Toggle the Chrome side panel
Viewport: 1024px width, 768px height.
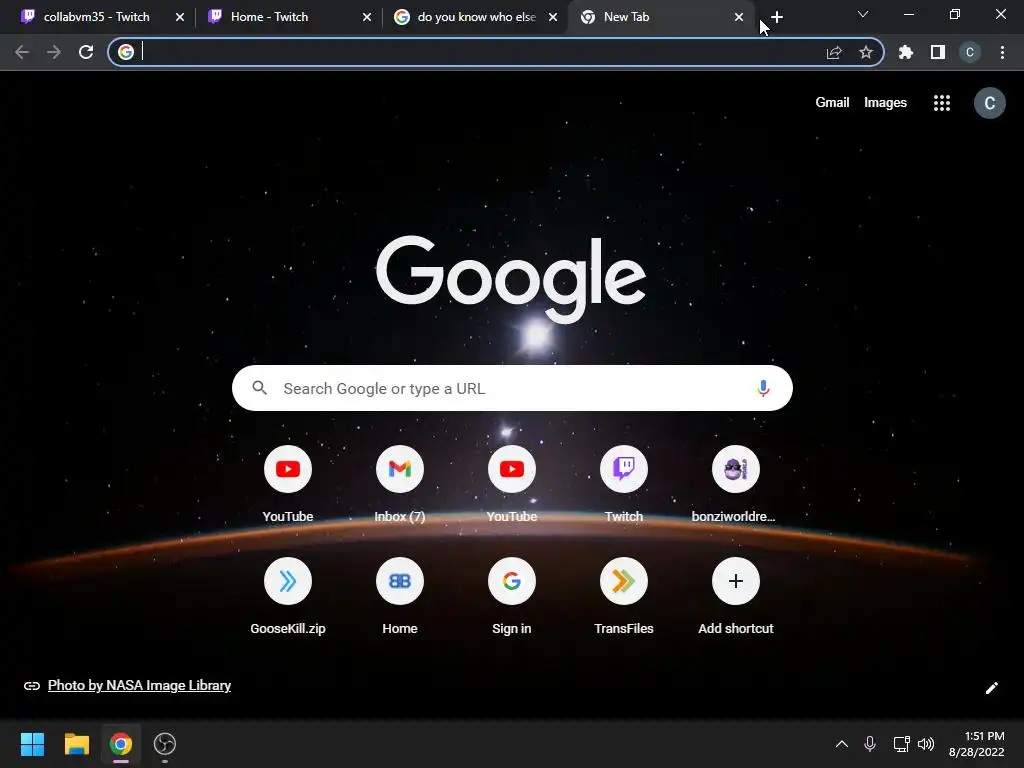(938, 52)
